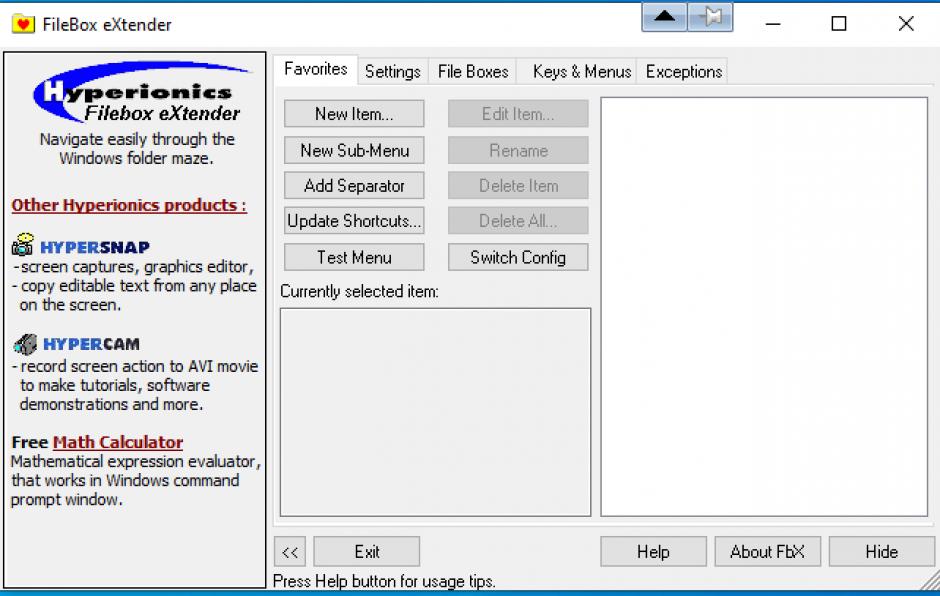Click Update Shortcuts... button
Viewport: 940px width, 596px height.
(x=354, y=221)
